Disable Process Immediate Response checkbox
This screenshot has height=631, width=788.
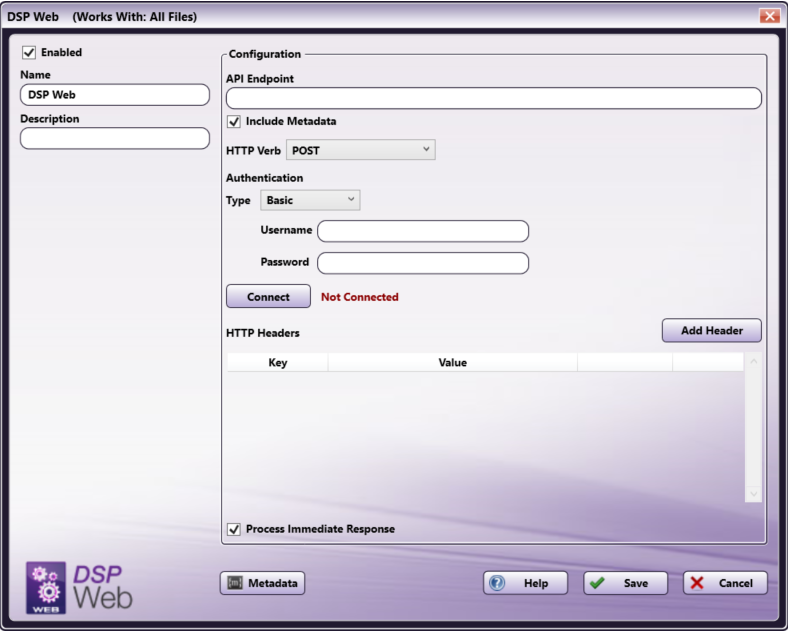(235, 529)
